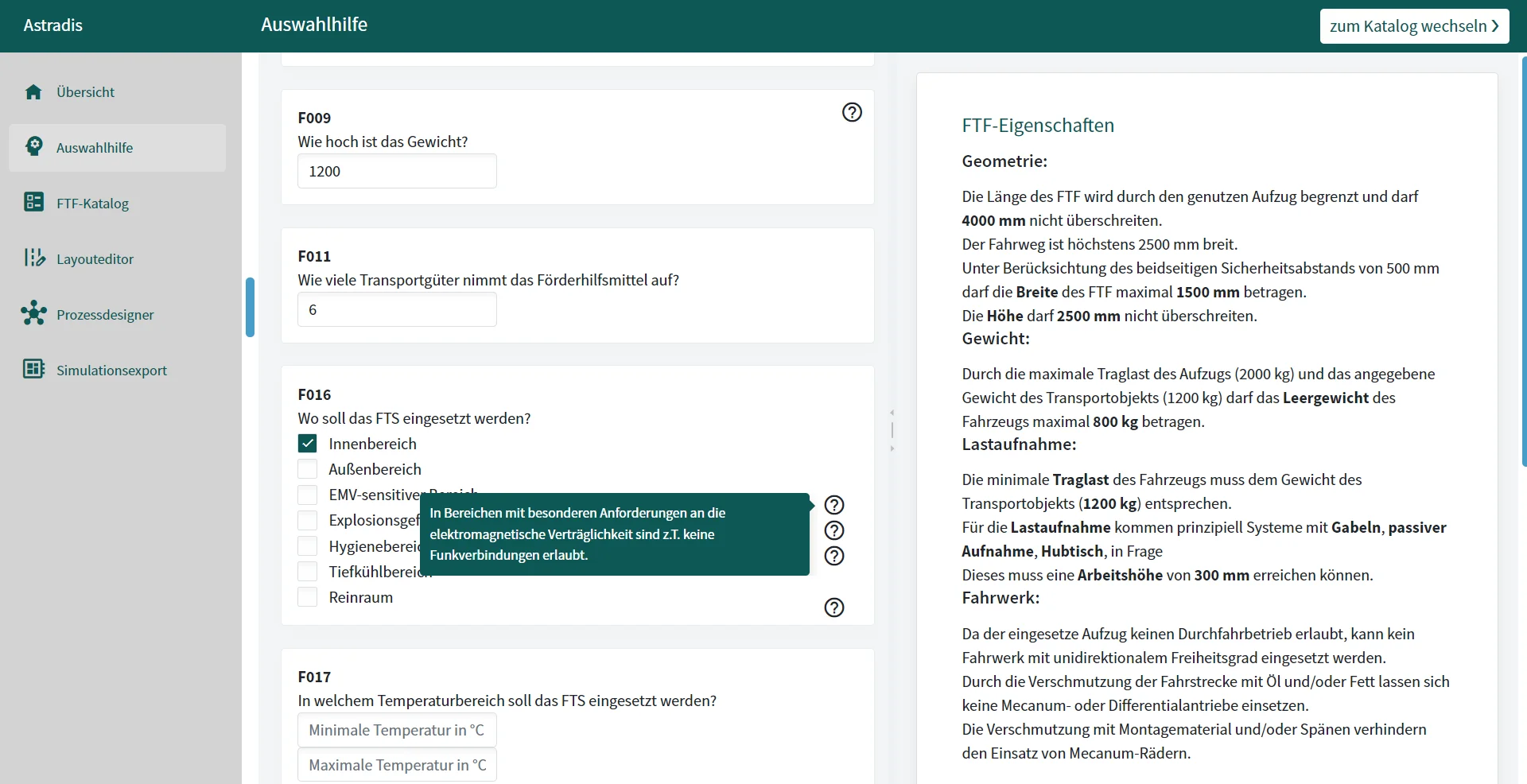Click the Astradis title in the header

[x=53, y=25]
